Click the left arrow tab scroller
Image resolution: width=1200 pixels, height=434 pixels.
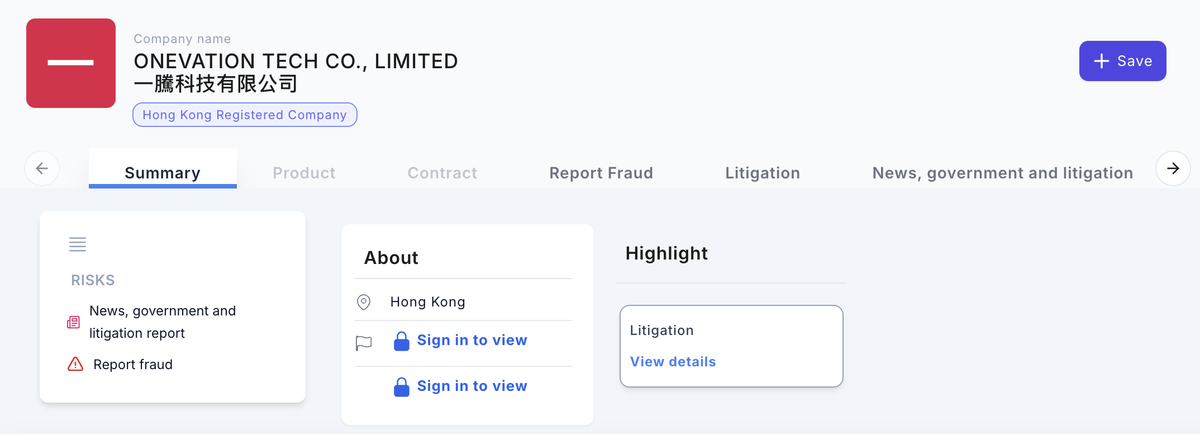(x=42, y=168)
